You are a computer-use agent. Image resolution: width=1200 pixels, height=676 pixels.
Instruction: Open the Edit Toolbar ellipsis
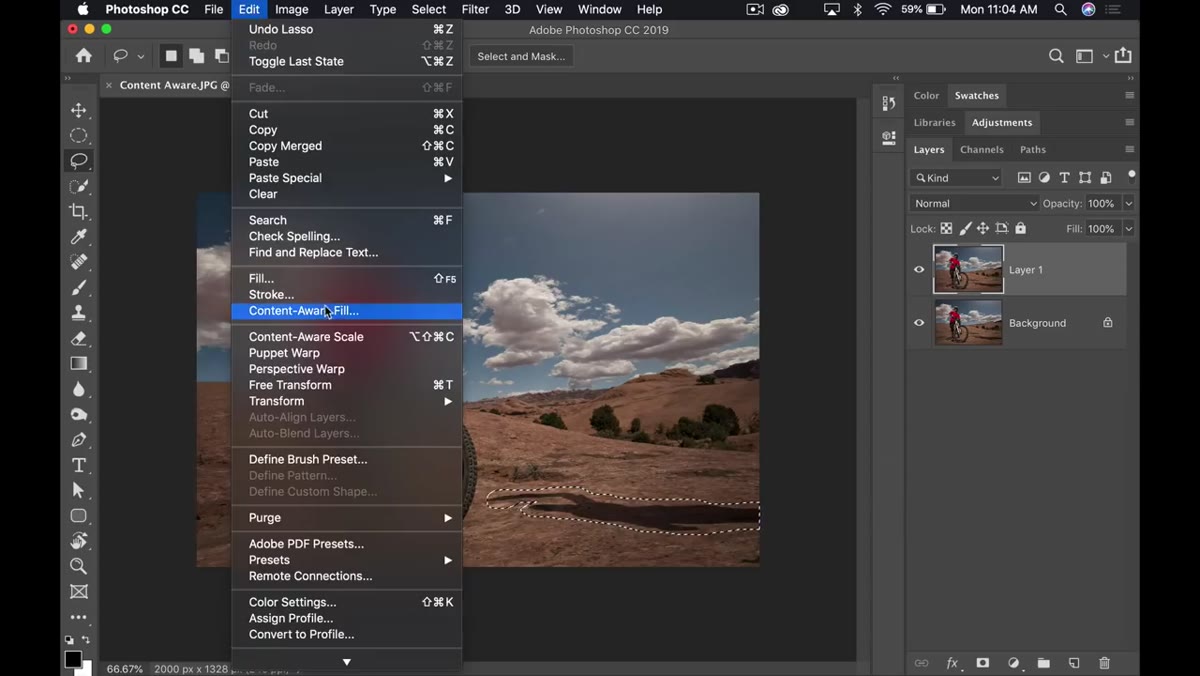coord(79,617)
